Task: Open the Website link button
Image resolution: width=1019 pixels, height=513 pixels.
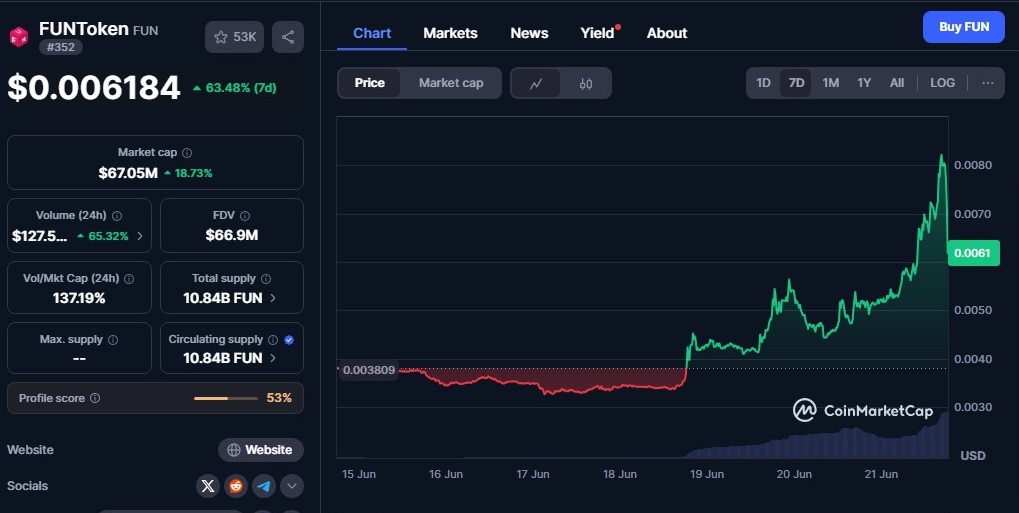Action: coord(261,450)
